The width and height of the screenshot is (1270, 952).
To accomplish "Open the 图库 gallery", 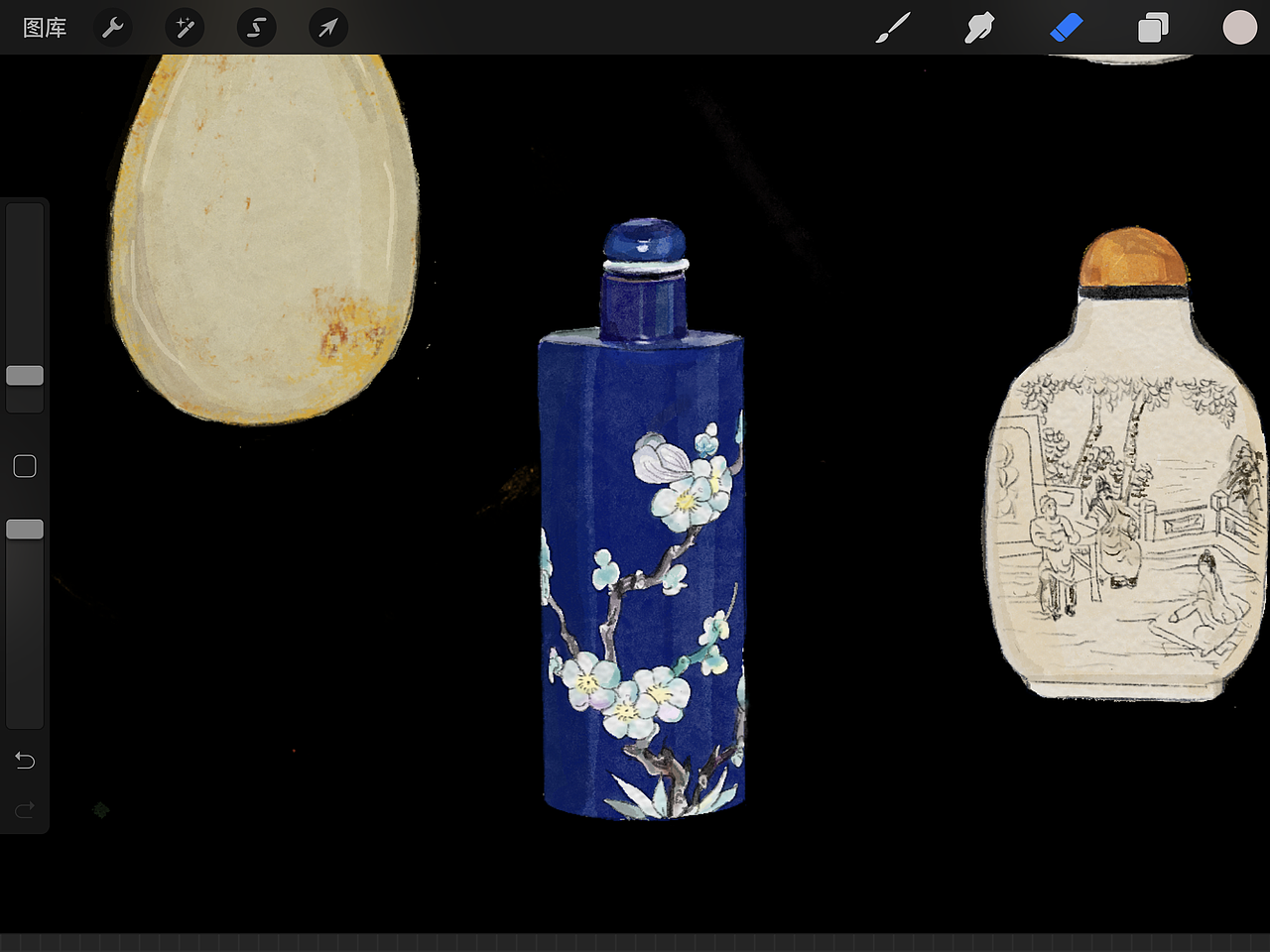I will tap(45, 28).
